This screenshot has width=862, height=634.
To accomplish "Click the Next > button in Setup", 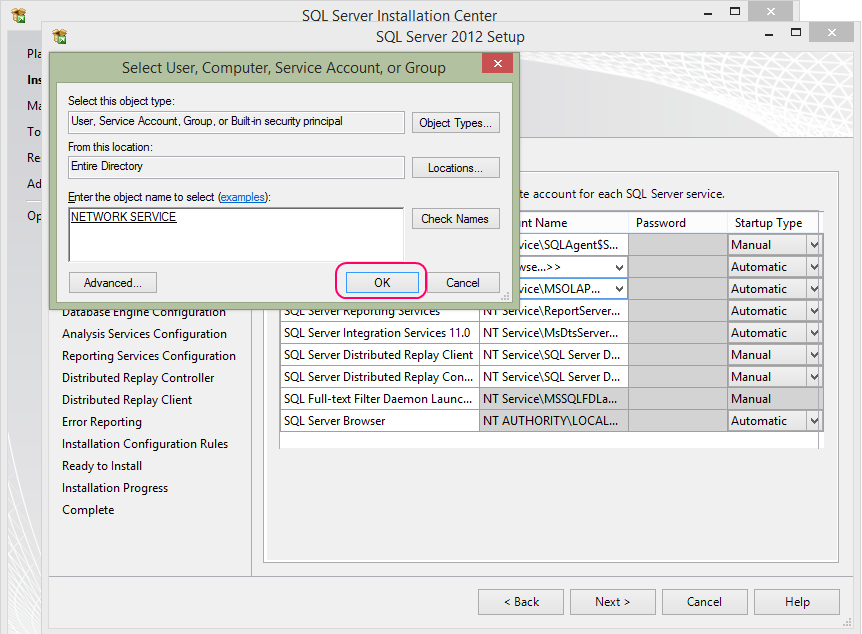I will pos(612,602).
